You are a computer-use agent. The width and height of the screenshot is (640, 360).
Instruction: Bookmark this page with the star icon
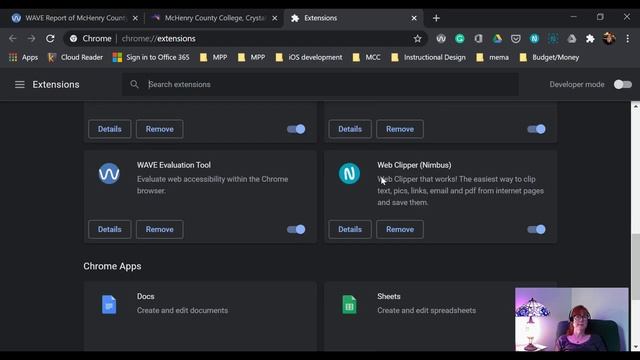tap(417, 39)
